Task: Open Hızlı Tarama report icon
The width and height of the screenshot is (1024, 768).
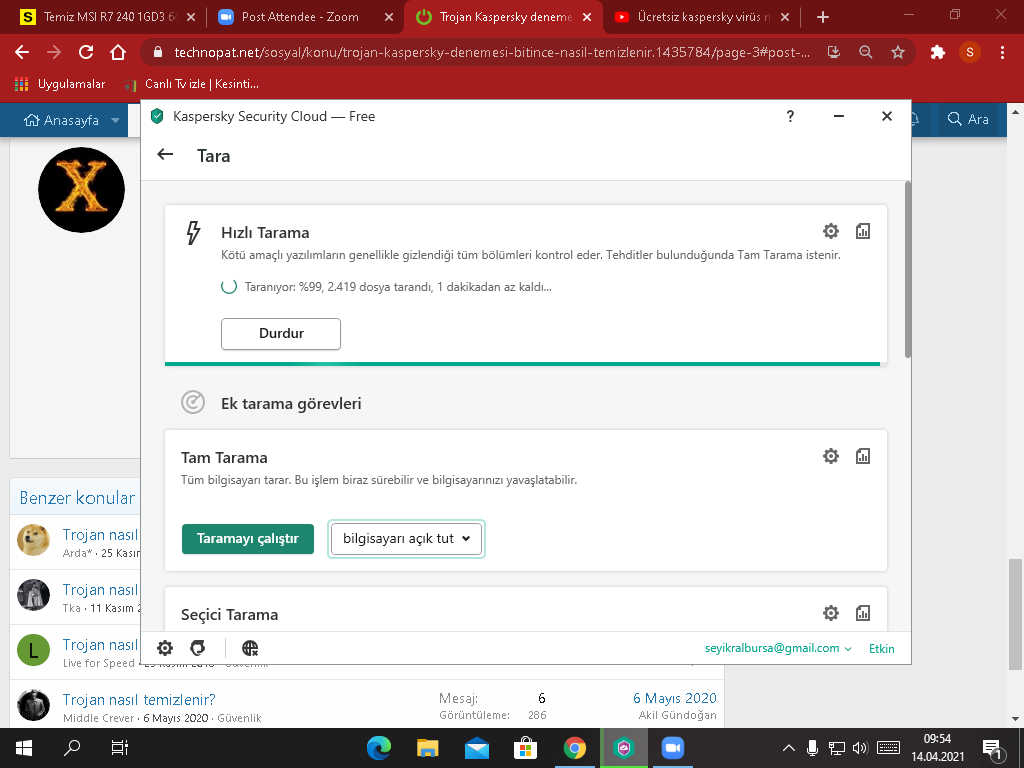Action: click(863, 231)
